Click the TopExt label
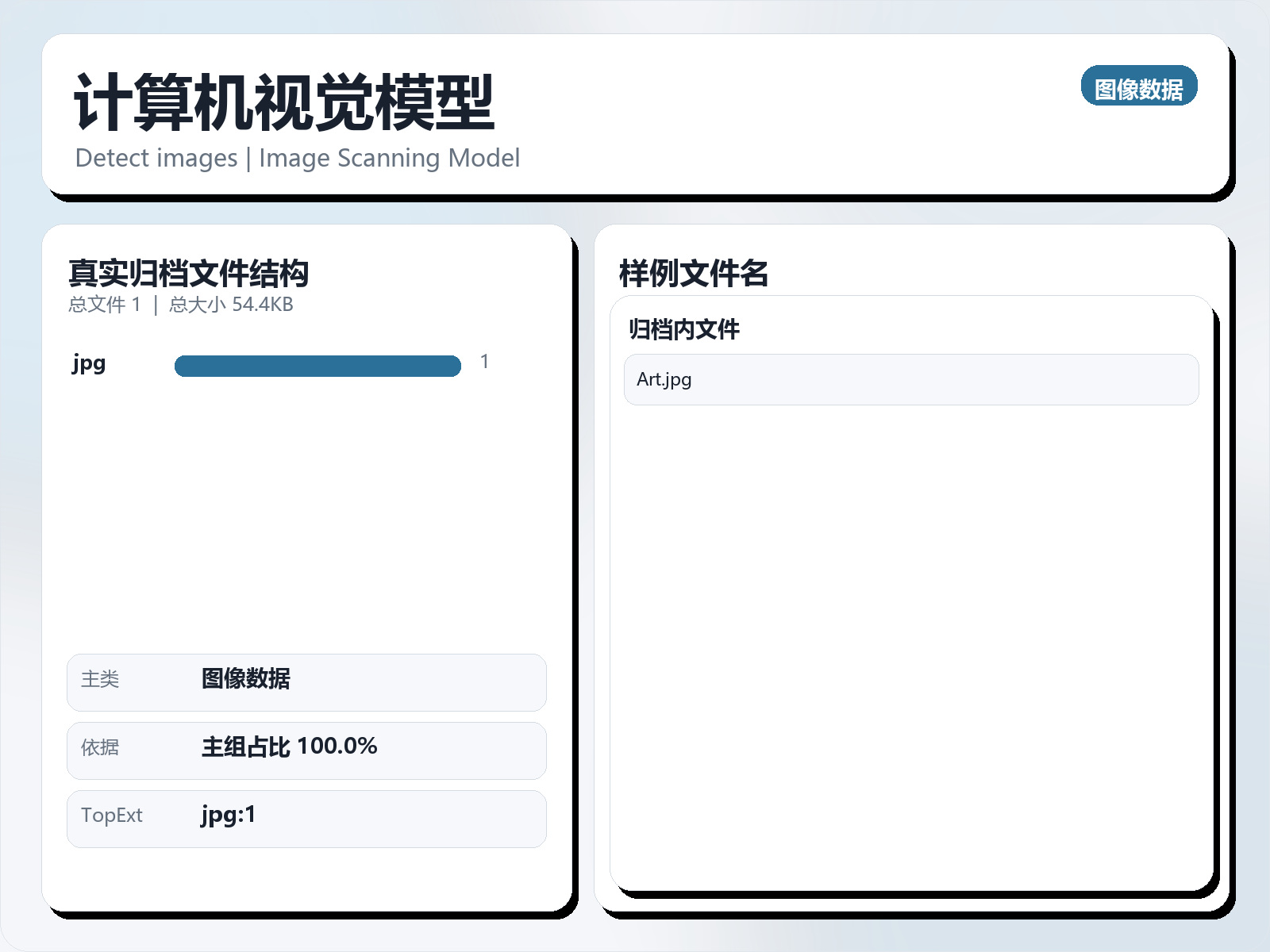The height and width of the screenshot is (952, 1270). click(x=112, y=816)
